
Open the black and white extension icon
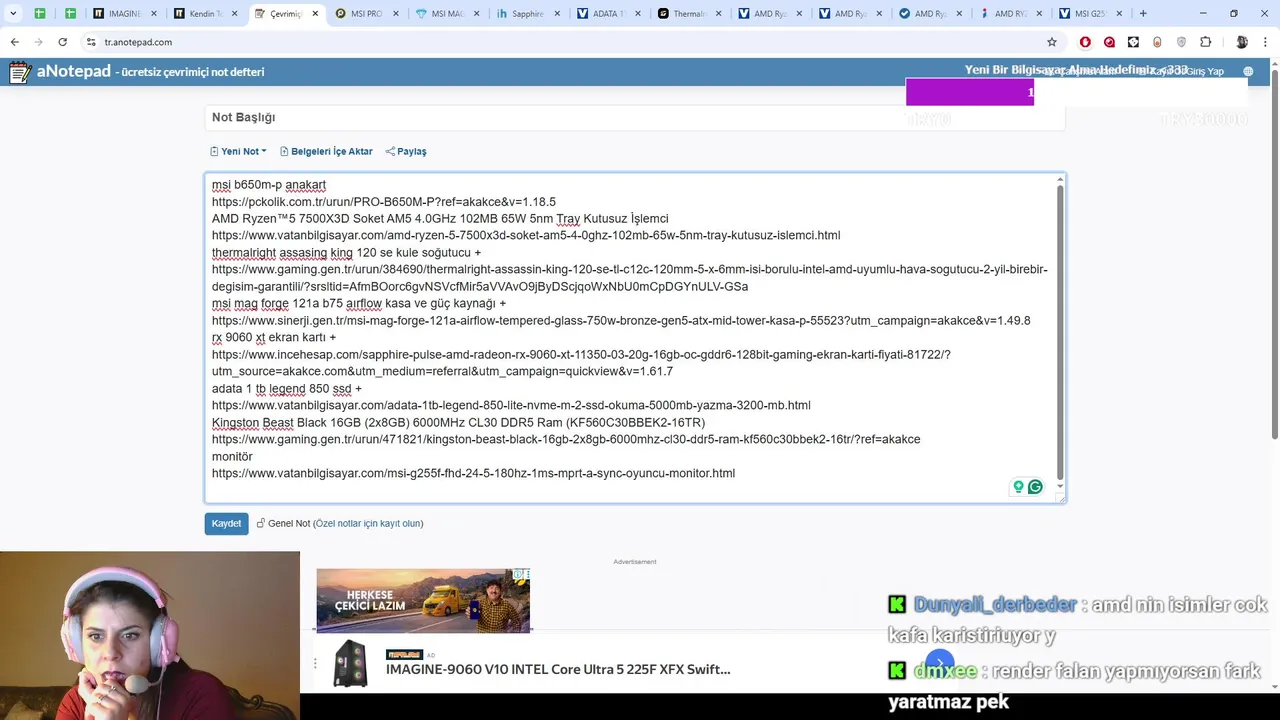coord(1133,42)
